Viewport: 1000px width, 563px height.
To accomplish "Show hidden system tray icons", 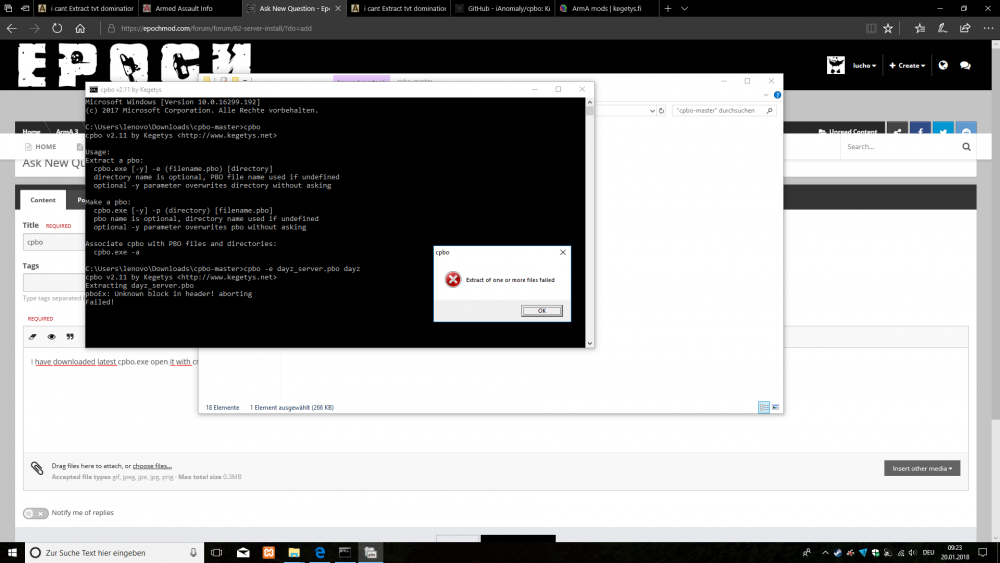I will coord(825,553).
